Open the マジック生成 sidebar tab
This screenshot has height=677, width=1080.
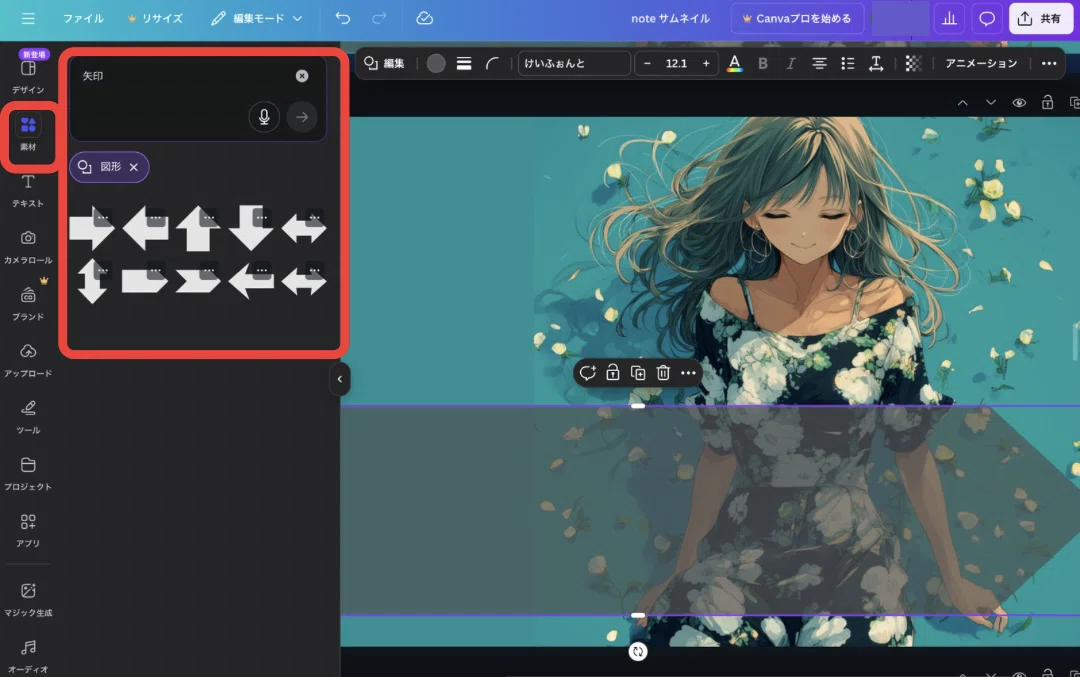28,598
